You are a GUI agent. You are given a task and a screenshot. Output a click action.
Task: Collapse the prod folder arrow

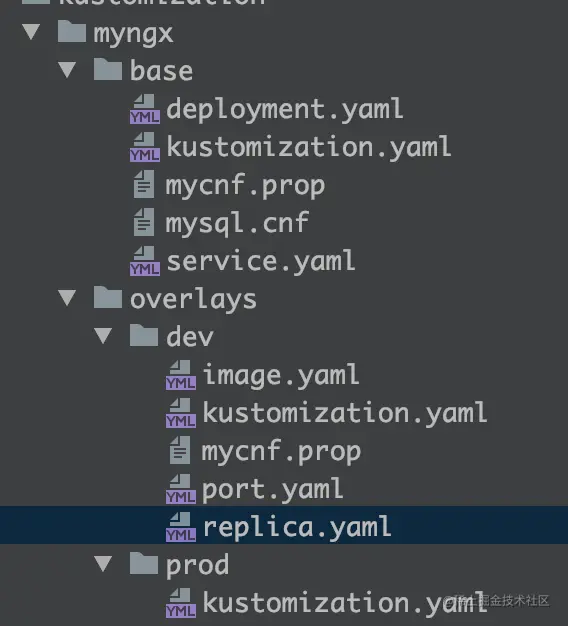[x=103, y=564]
